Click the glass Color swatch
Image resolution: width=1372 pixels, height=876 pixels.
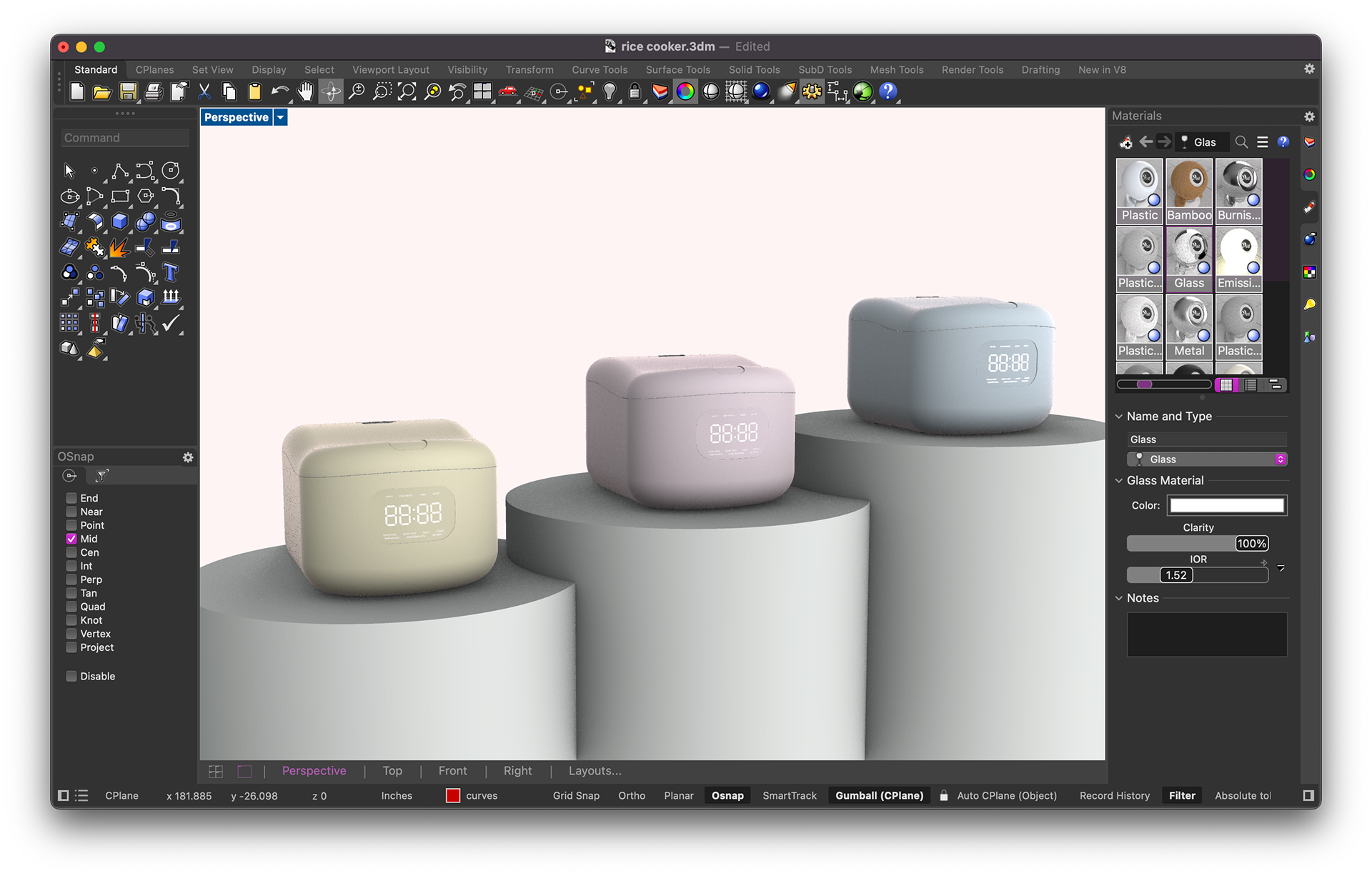[1226, 505]
